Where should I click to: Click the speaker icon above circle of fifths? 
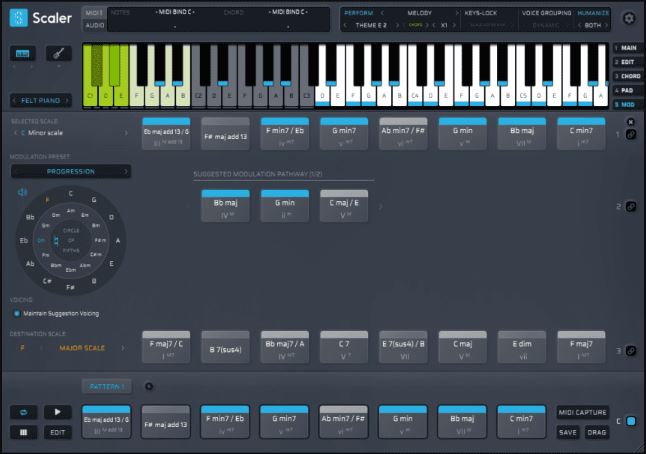click(22, 192)
